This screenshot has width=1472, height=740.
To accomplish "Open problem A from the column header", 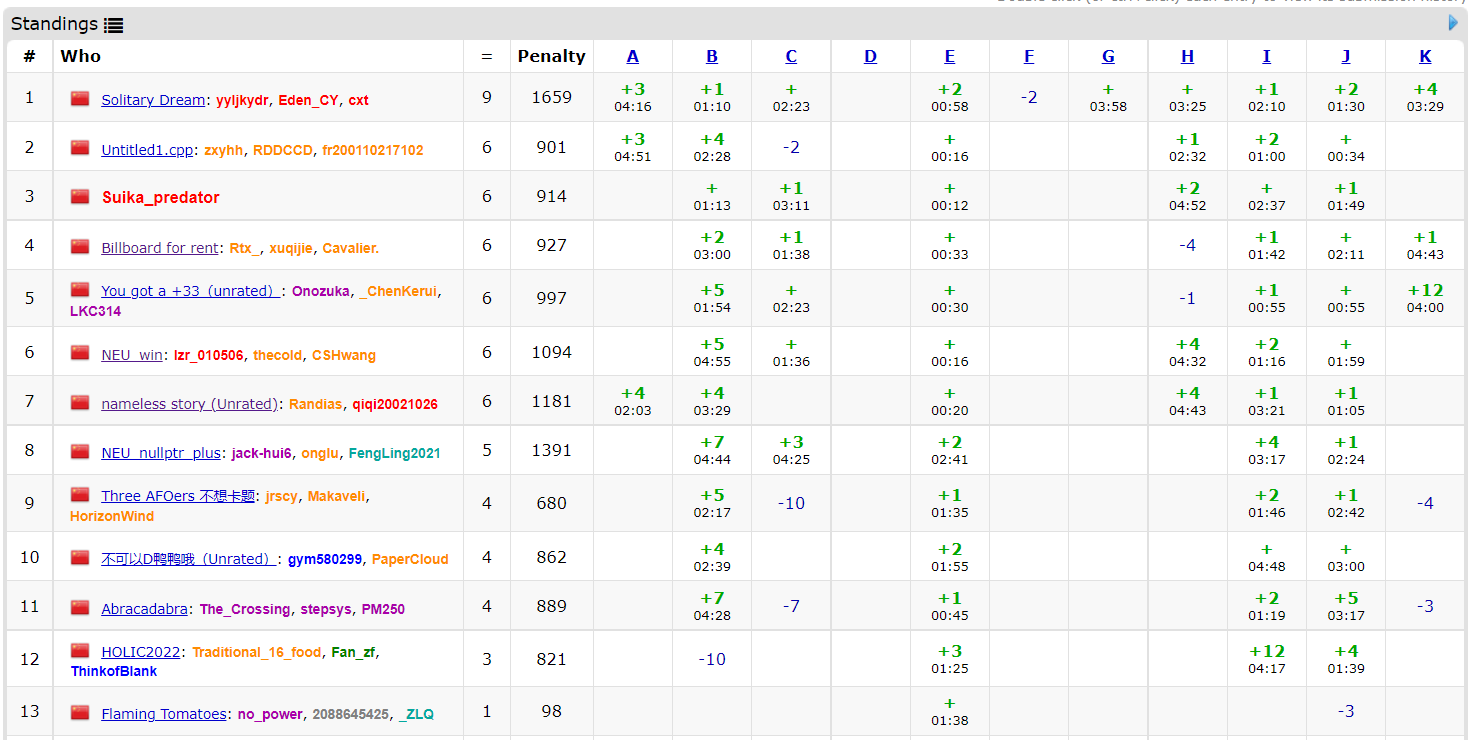I will pyautogui.click(x=632, y=57).
